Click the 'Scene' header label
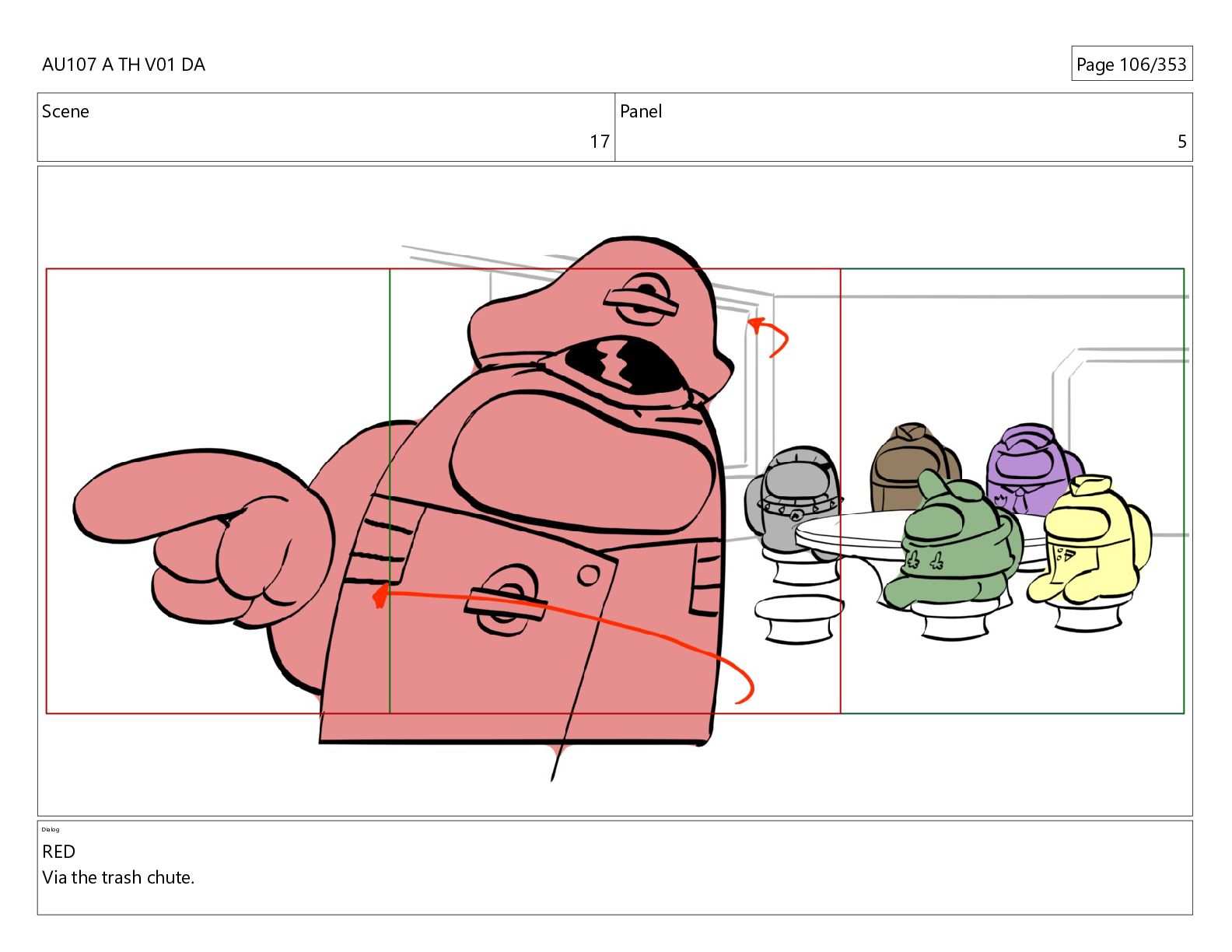Viewport: 1232px width, 952px height. [x=65, y=111]
